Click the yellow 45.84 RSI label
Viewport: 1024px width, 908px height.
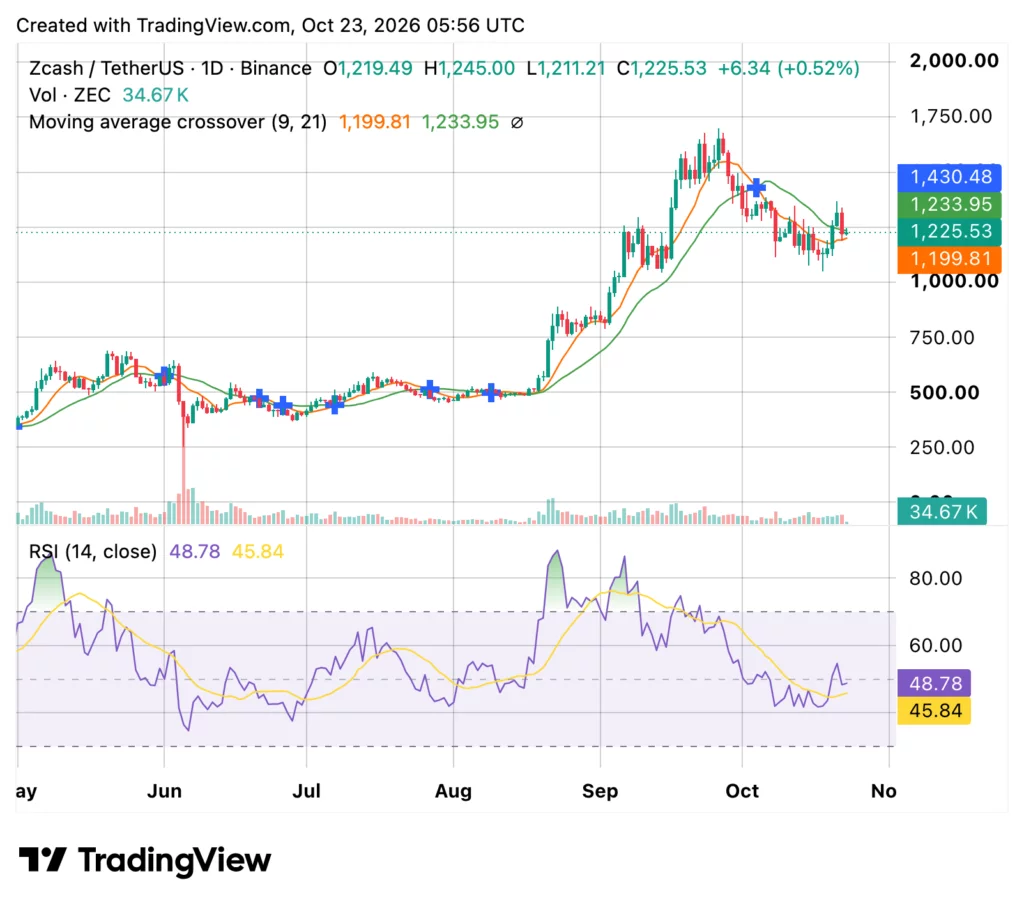pos(935,711)
